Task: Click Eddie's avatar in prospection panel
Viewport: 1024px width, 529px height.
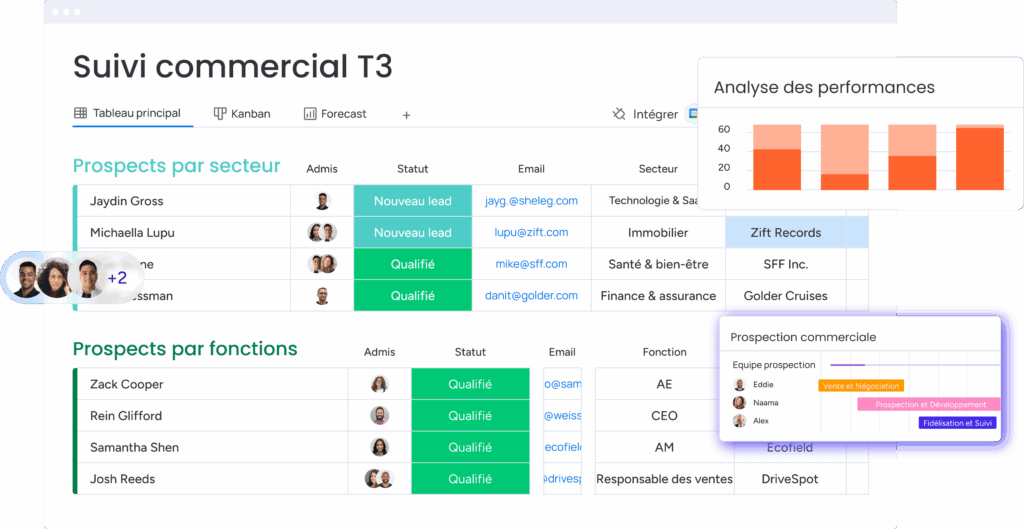Action: pos(739,385)
